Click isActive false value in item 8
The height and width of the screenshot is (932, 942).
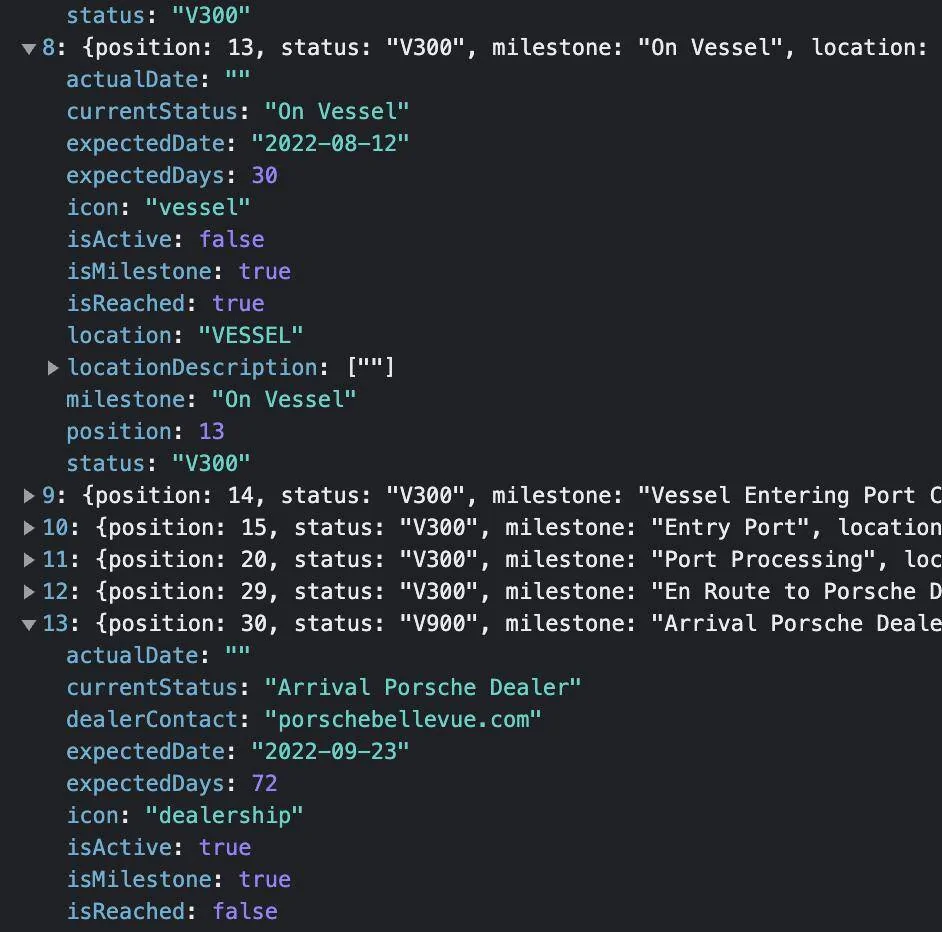click(x=231, y=239)
